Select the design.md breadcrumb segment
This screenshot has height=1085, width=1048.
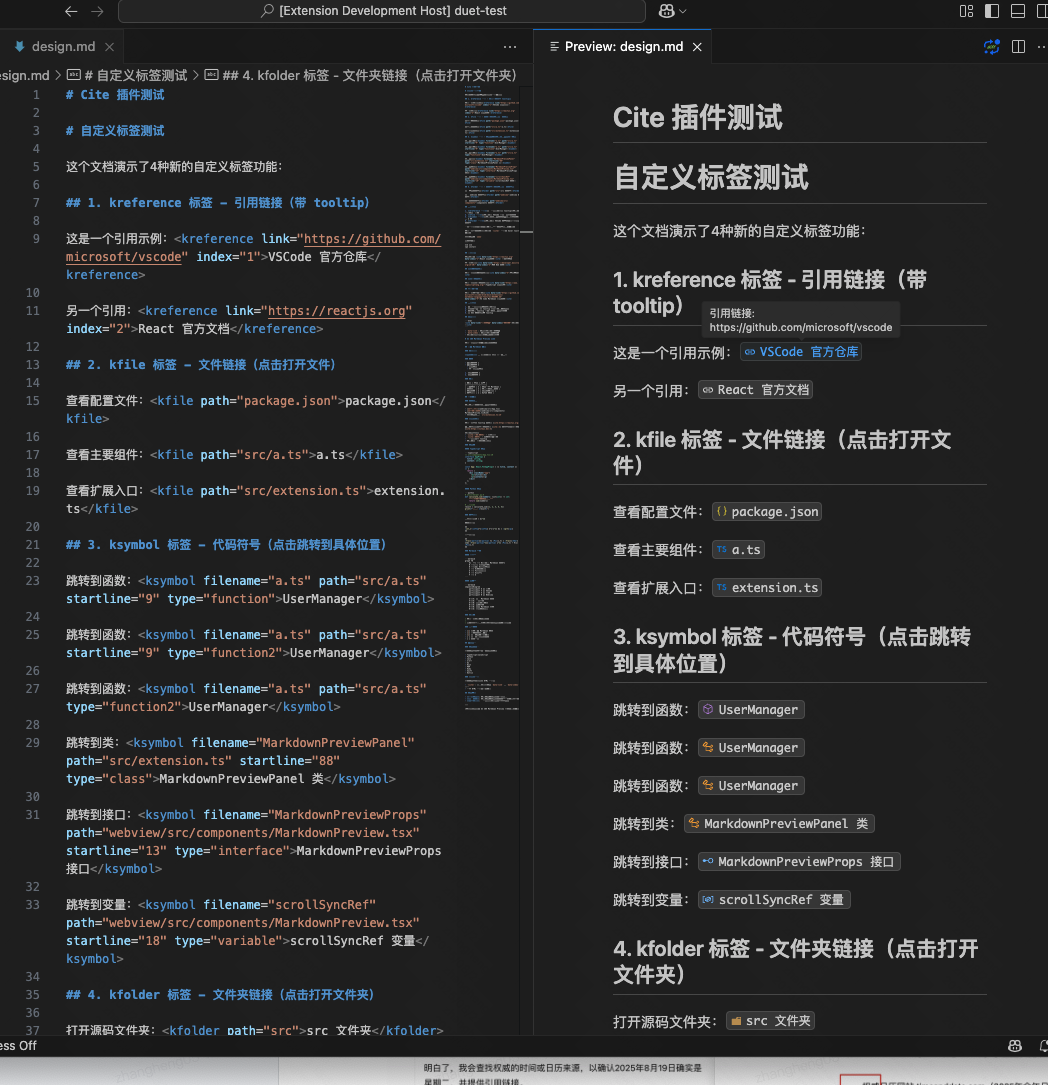(24, 75)
